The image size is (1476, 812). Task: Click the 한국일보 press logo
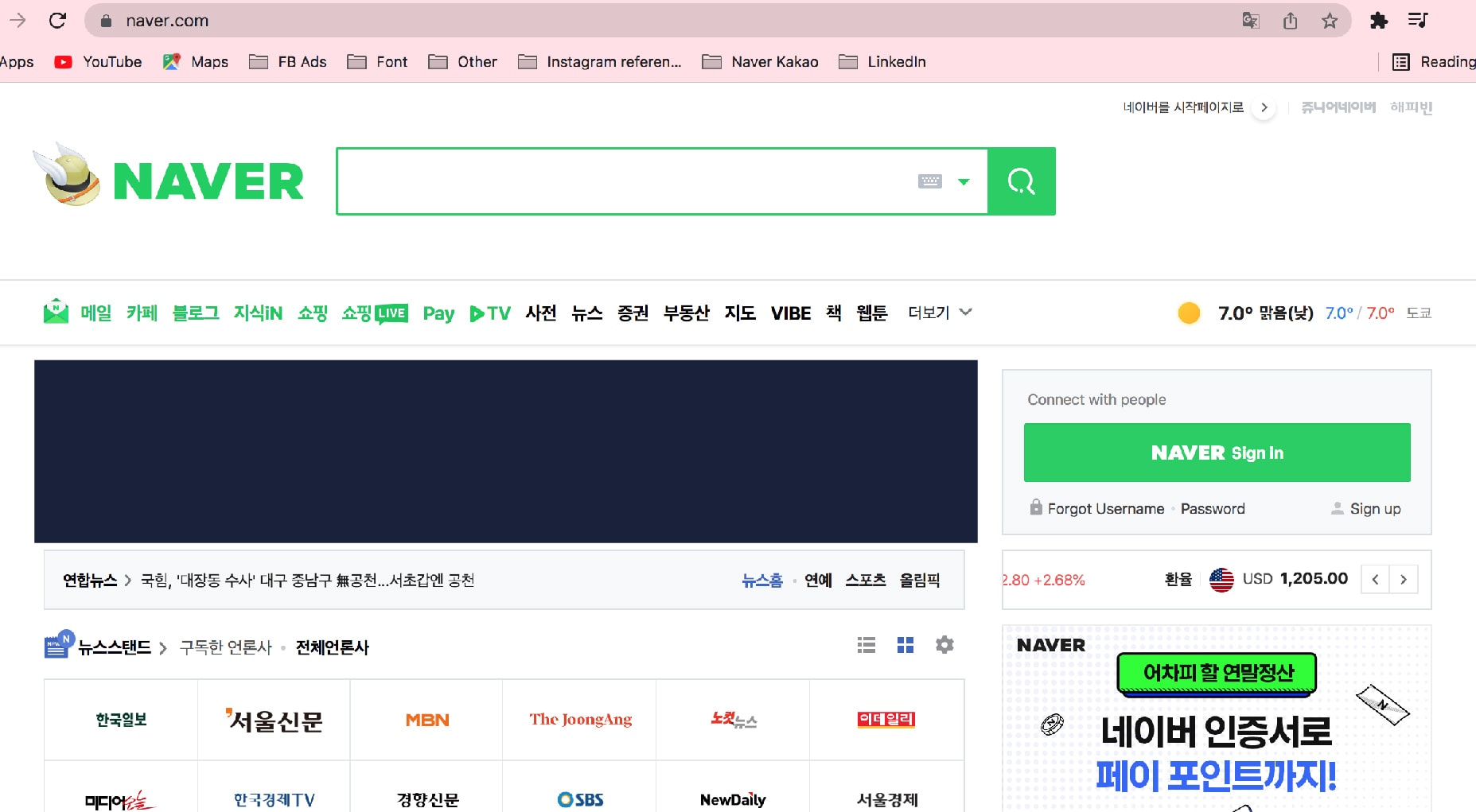pyautogui.click(x=121, y=720)
